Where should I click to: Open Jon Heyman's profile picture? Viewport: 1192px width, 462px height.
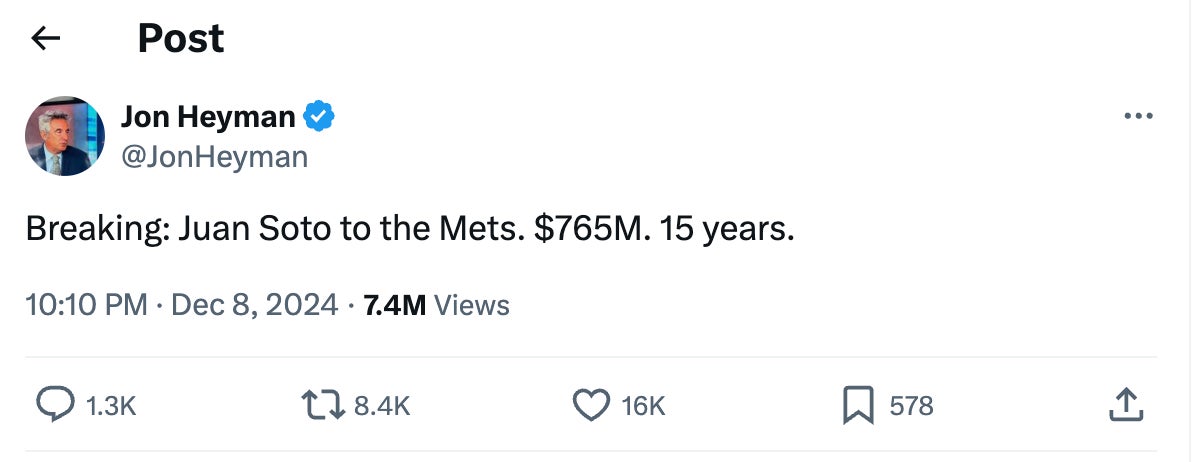coord(65,136)
